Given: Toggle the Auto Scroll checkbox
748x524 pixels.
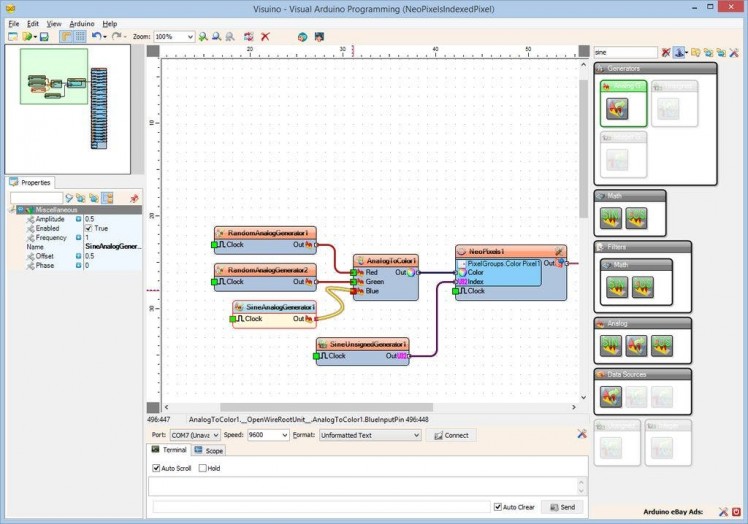Looking at the screenshot, I should pos(156,468).
